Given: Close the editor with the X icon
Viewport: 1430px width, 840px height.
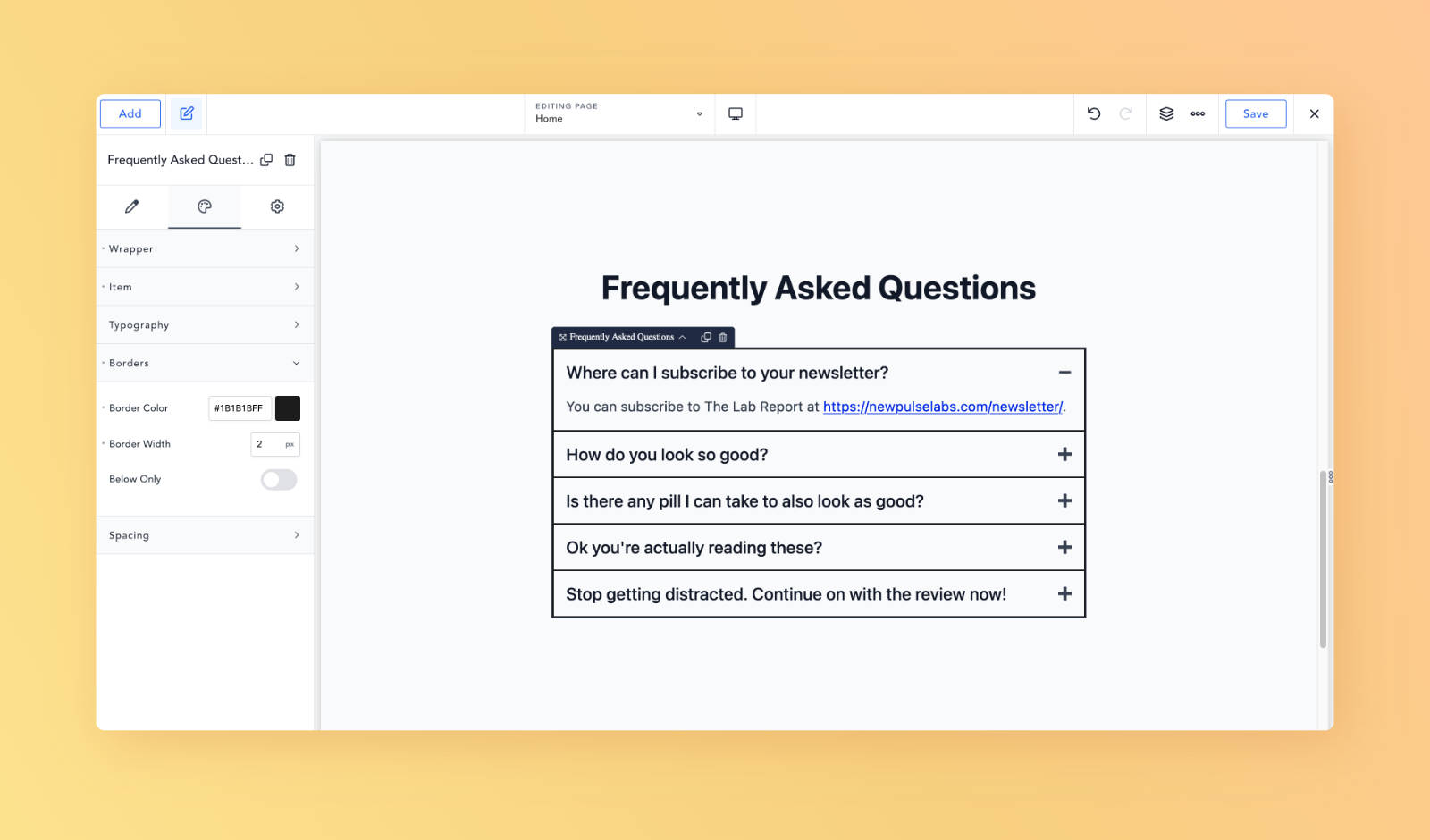Looking at the screenshot, I should coord(1314,113).
